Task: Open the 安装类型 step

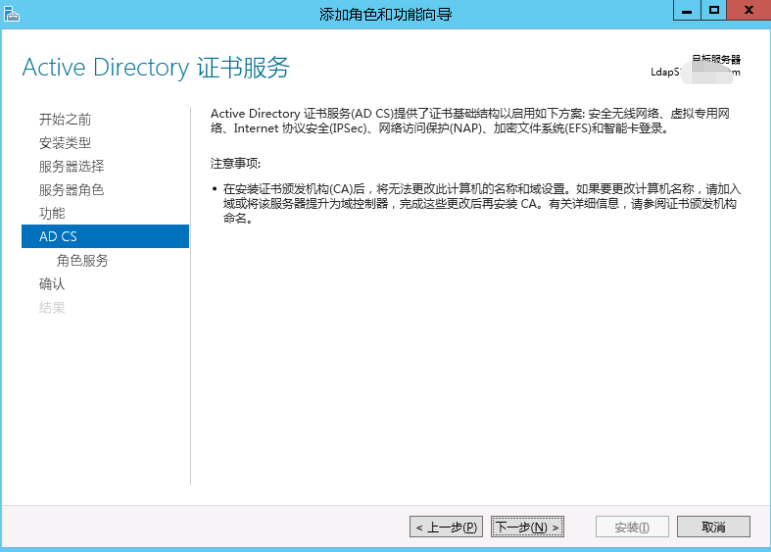Action: (65, 143)
